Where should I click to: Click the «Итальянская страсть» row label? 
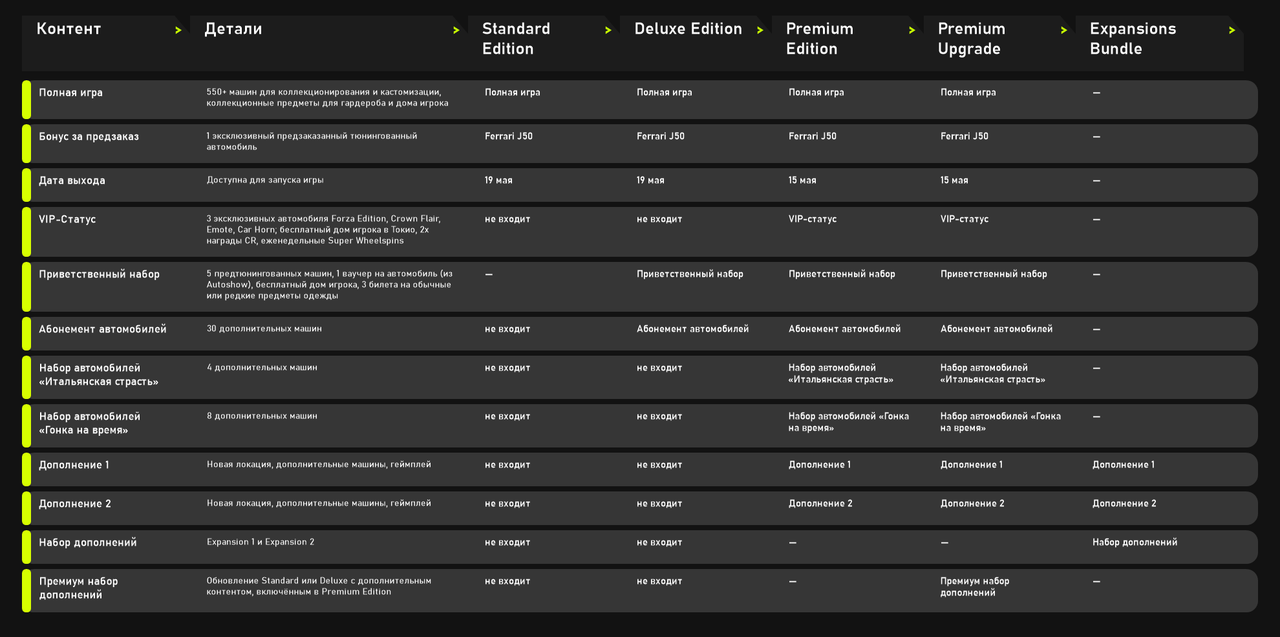pos(99,375)
